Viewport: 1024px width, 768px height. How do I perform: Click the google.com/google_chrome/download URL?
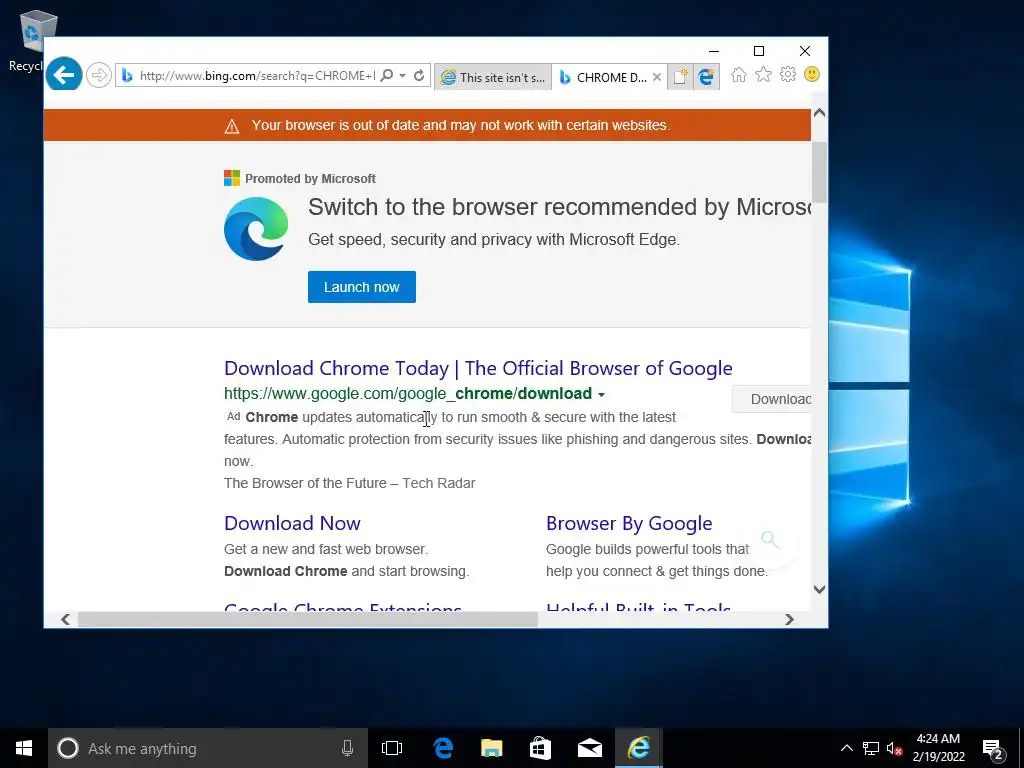[x=408, y=394]
